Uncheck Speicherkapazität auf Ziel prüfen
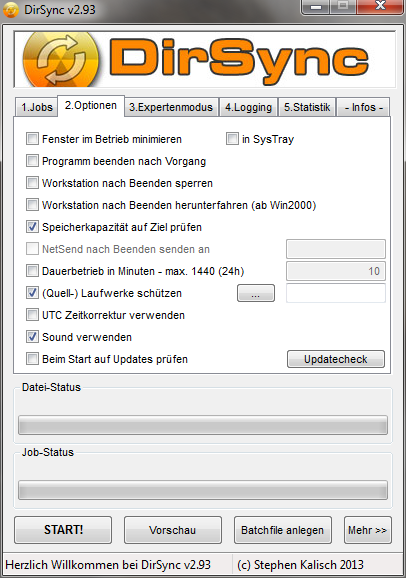This screenshot has width=406, height=578. click(32, 227)
